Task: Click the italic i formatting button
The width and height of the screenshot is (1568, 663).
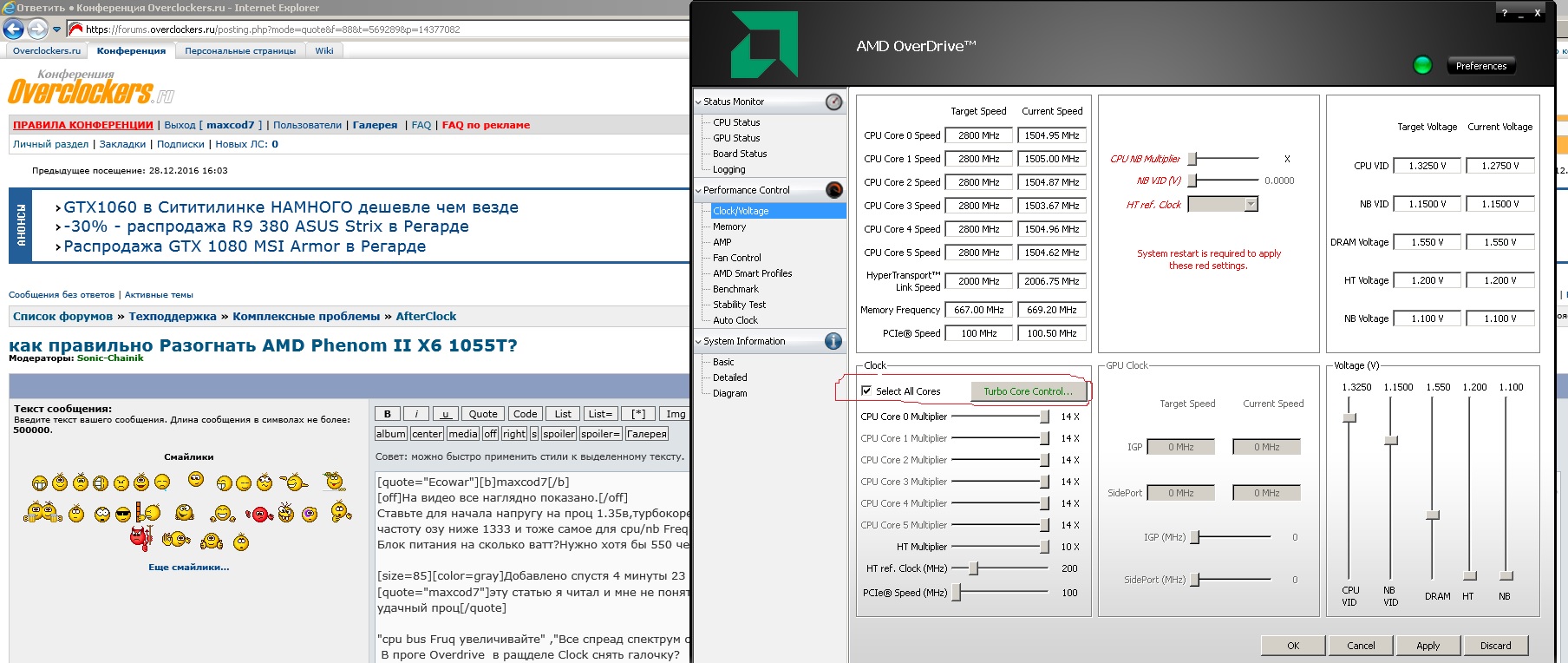Action: pyautogui.click(x=416, y=414)
